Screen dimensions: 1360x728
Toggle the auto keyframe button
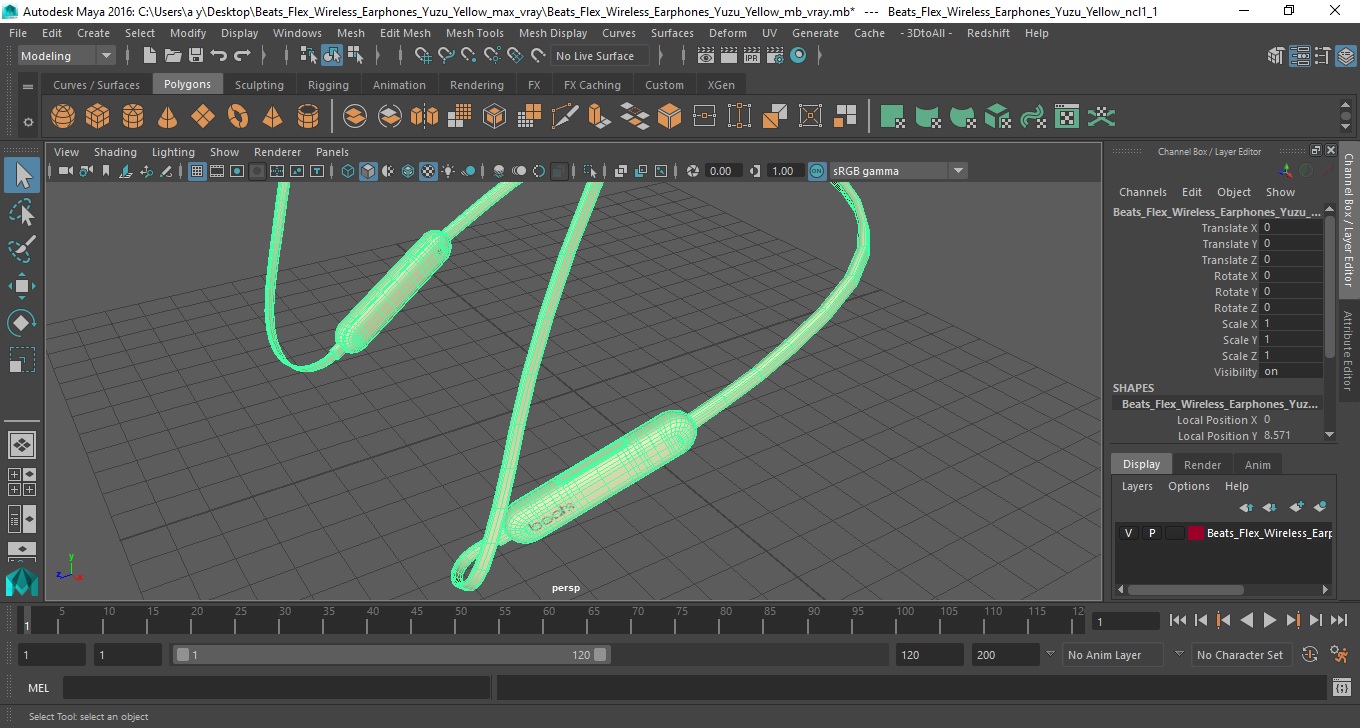(x=1310, y=655)
